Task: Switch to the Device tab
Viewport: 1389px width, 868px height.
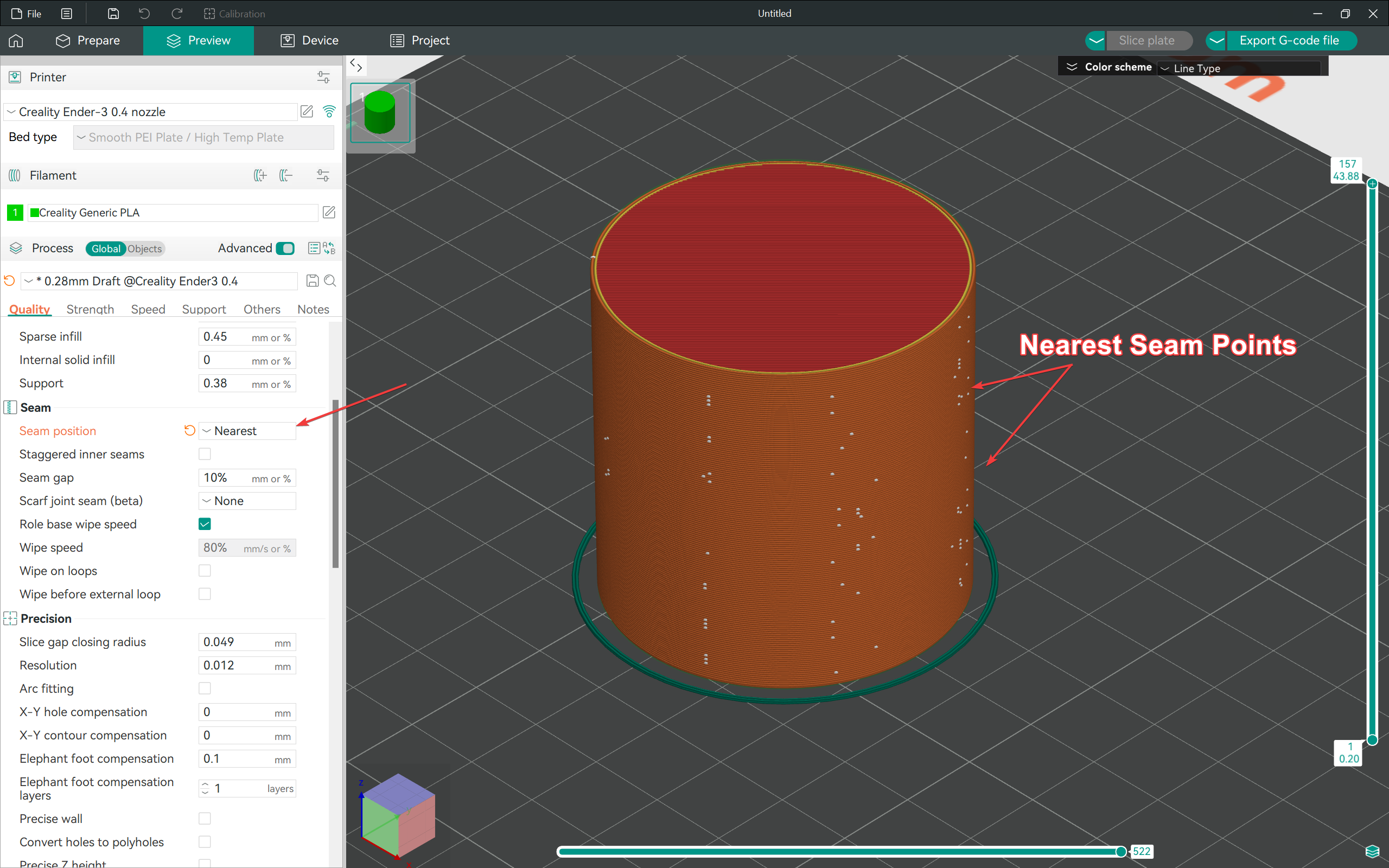Action: click(309, 40)
